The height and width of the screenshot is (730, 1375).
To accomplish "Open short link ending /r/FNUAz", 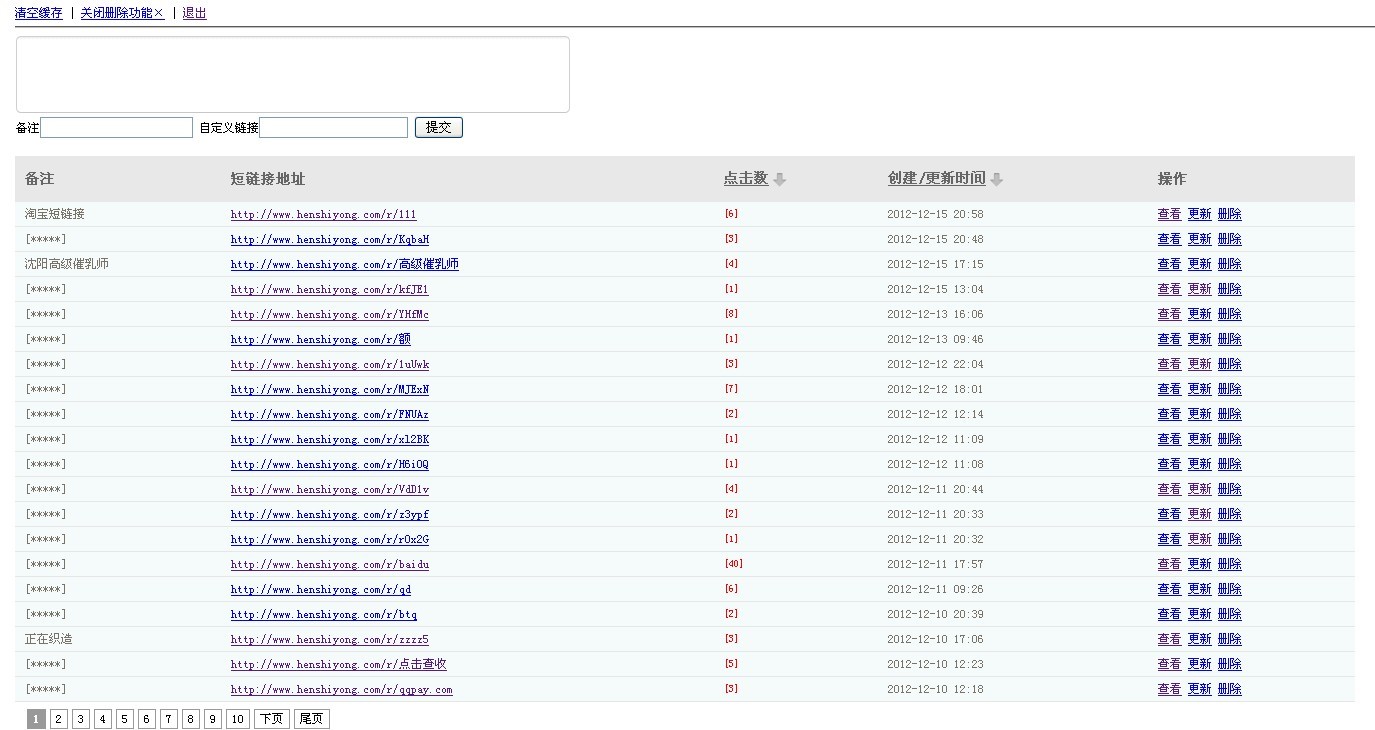I will coord(330,414).
